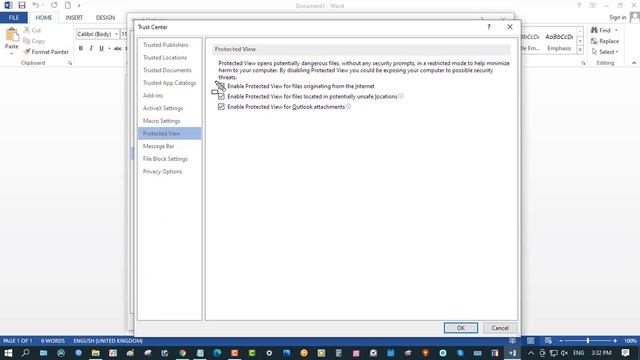640x360 pixels.
Task: Open the Windows notification center
Action: (x=625, y=353)
